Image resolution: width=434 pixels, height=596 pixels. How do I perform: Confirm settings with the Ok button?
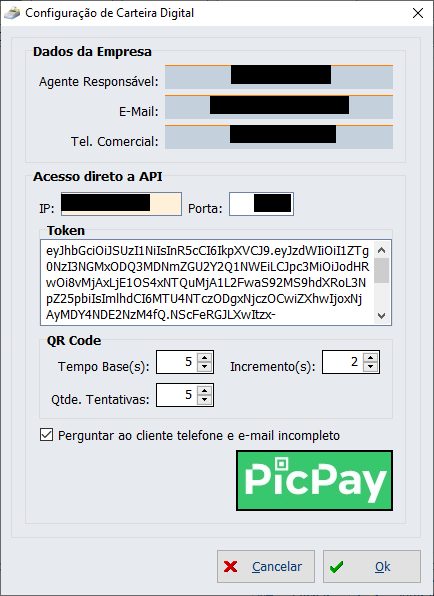[x=372, y=566]
